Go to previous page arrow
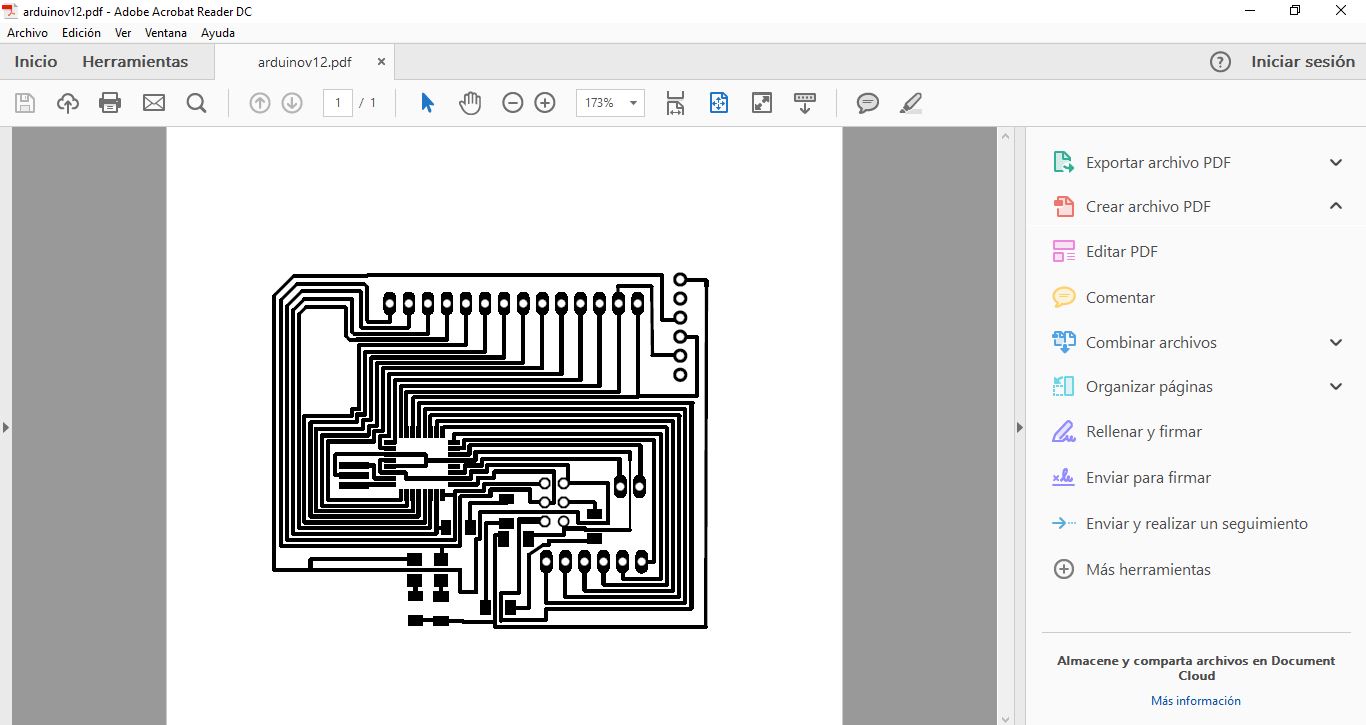The width and height of the screenshot is (1366, 725). [x=260, y=102]
